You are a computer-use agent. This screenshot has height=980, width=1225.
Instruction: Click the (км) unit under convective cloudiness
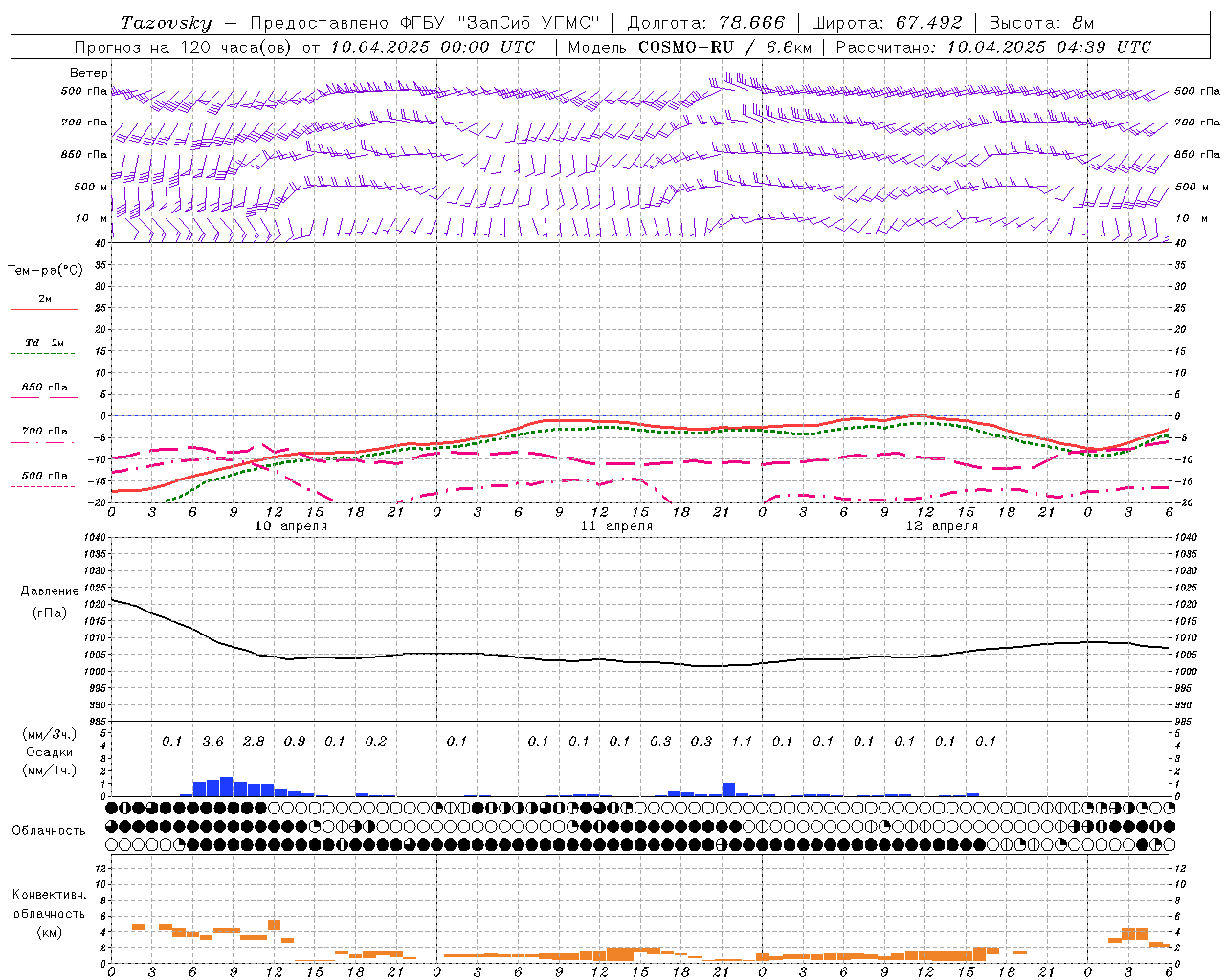50,932
